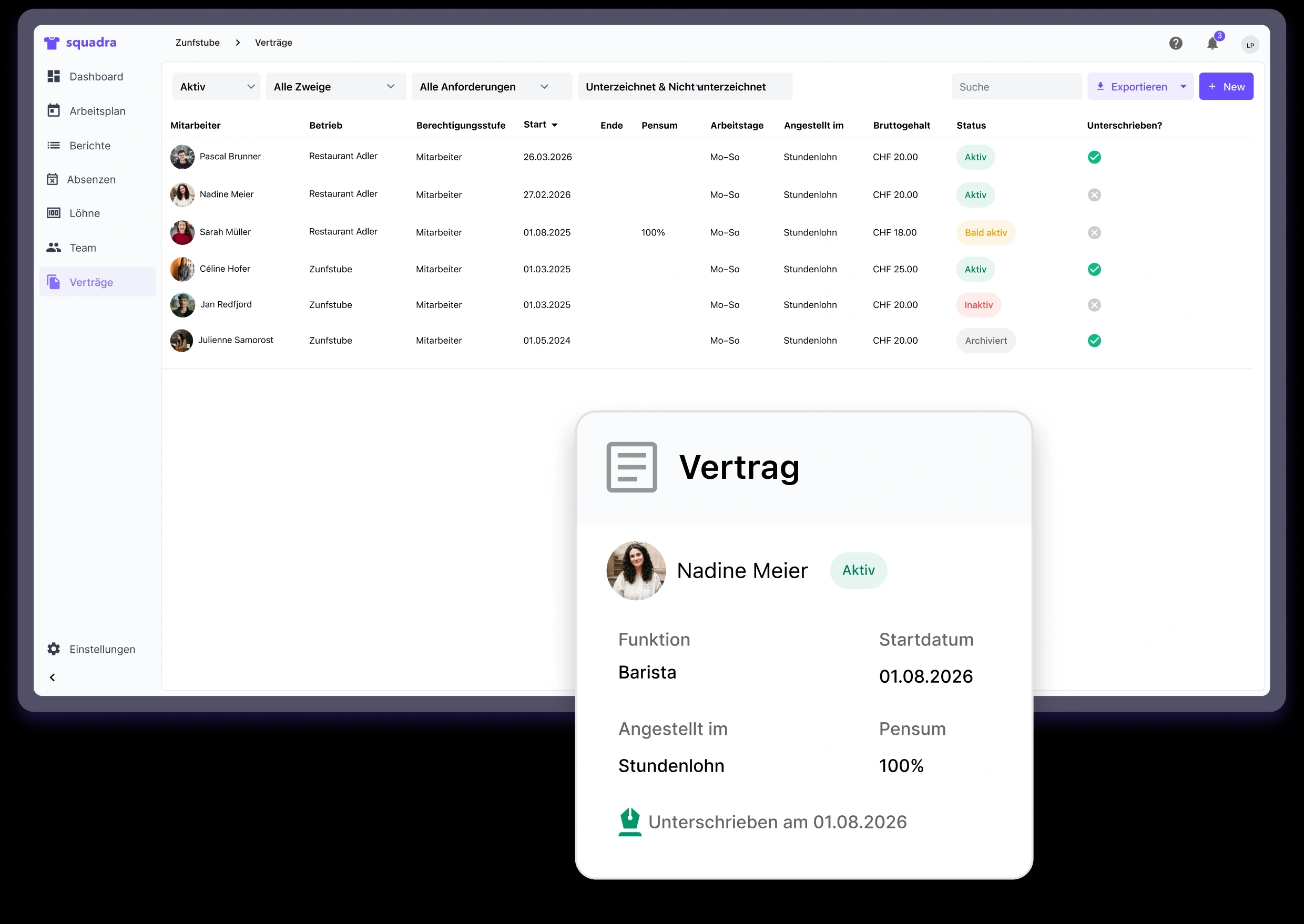Open notifications bell with 3 badge
1304x924 pixels.
1213,43
